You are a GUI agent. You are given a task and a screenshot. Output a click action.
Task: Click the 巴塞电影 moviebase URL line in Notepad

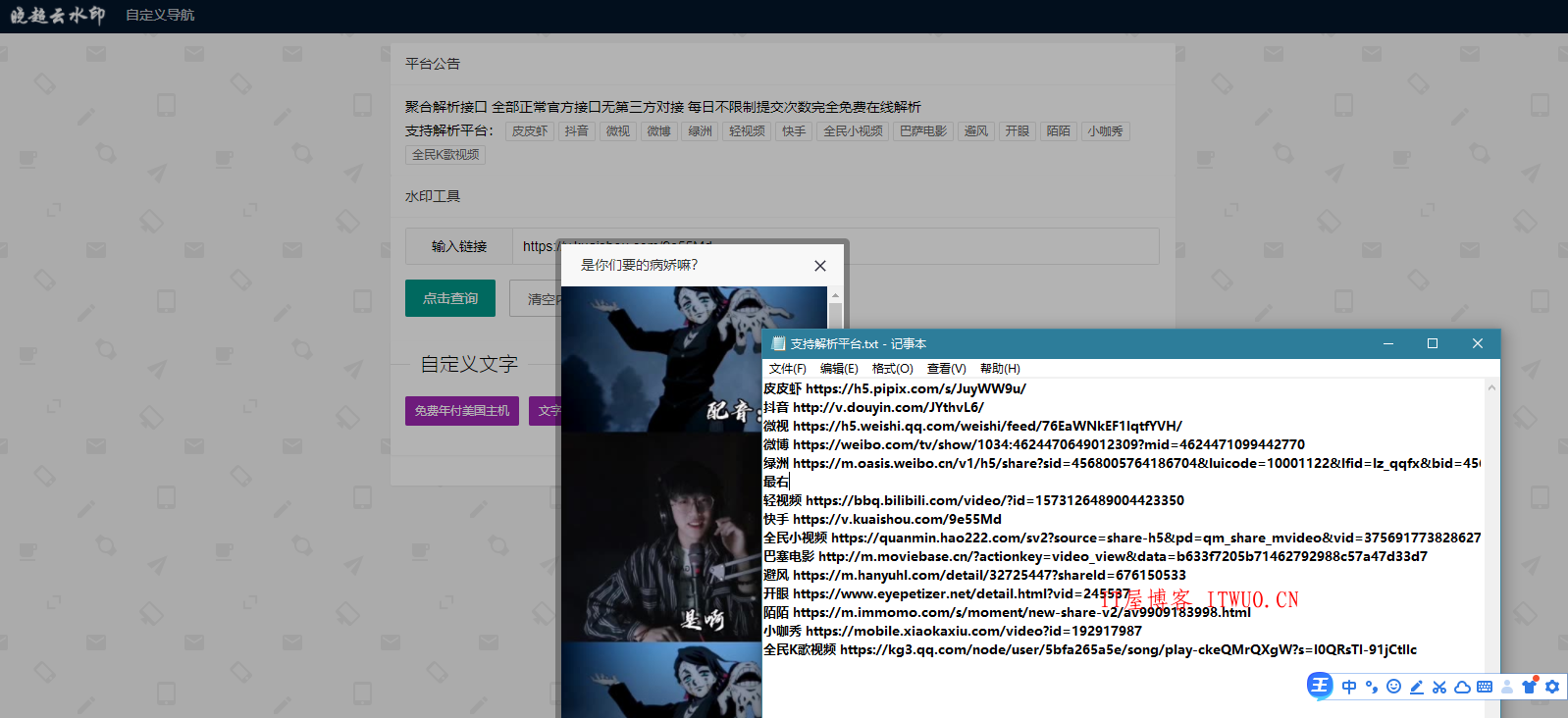[1095, 556]
